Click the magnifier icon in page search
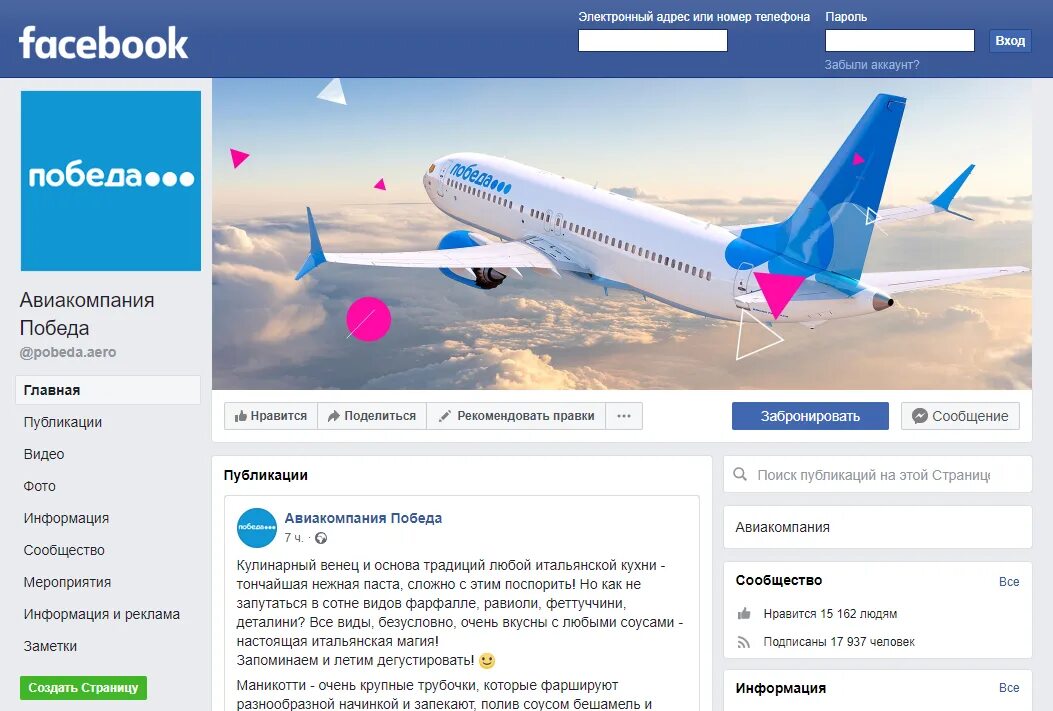1053x711 pixels. point(740,475)
